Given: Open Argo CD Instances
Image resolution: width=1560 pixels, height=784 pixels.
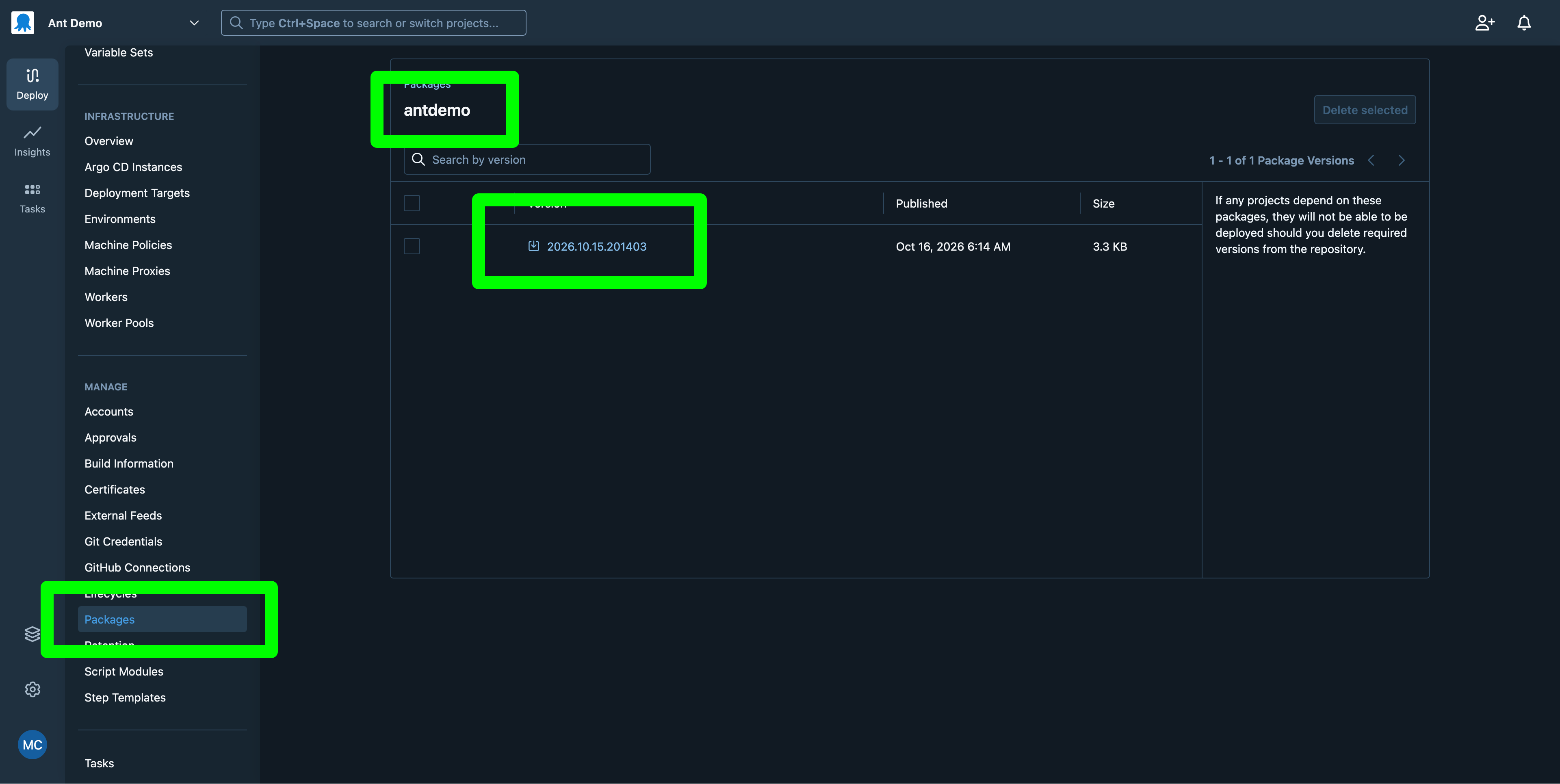Looking at the screenshot, I should (x=133, y=167).
